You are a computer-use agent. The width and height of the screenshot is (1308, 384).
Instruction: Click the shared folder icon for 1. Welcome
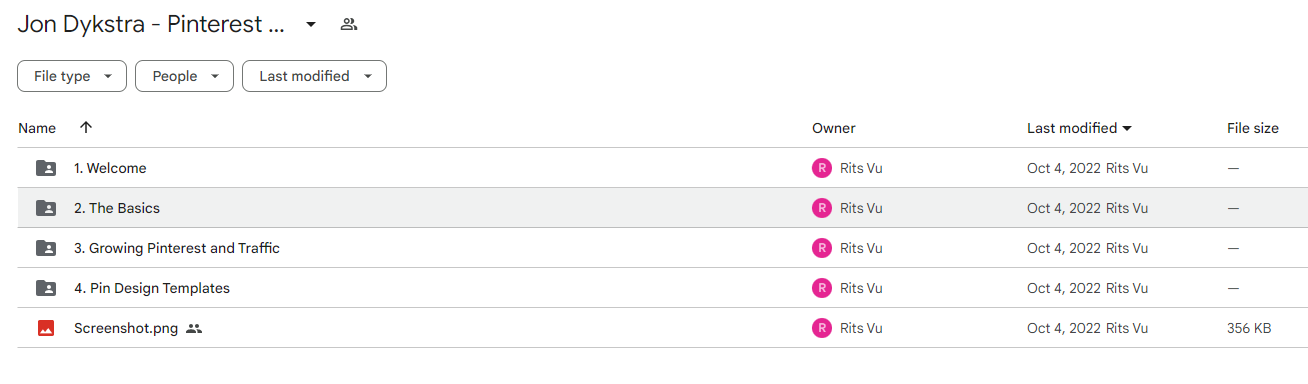pyautogui.click(x=46, y=168)
